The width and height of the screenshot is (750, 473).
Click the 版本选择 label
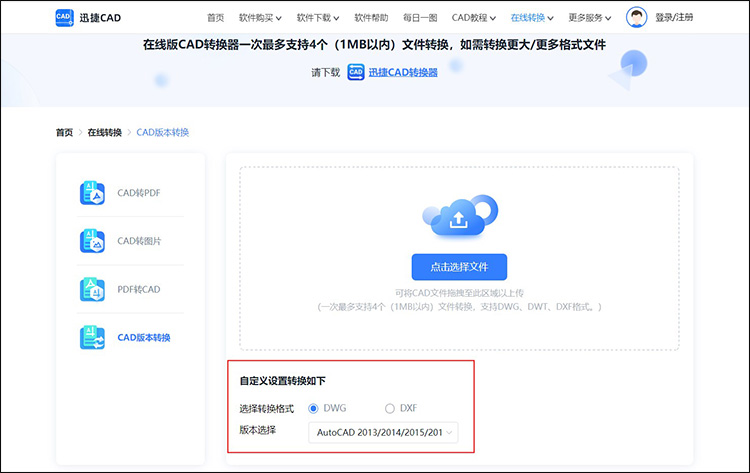[x=257, y=430]
